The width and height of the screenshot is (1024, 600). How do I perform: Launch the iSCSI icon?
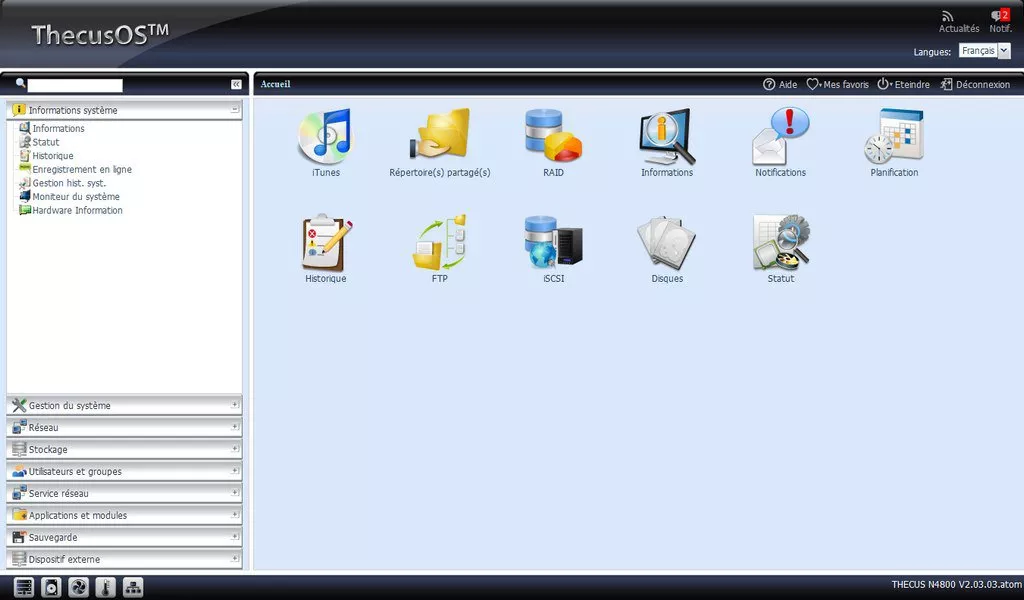pyautogui.click(x=553, y=244)
